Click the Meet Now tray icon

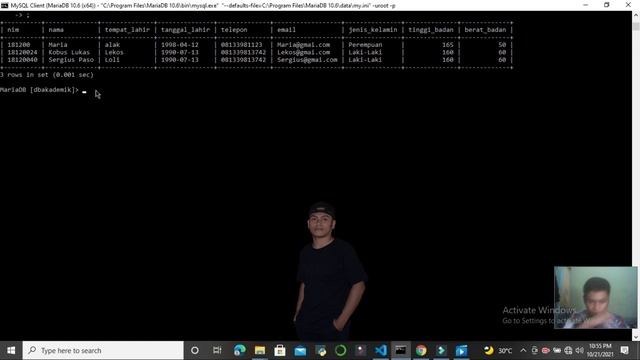[534, 350]
